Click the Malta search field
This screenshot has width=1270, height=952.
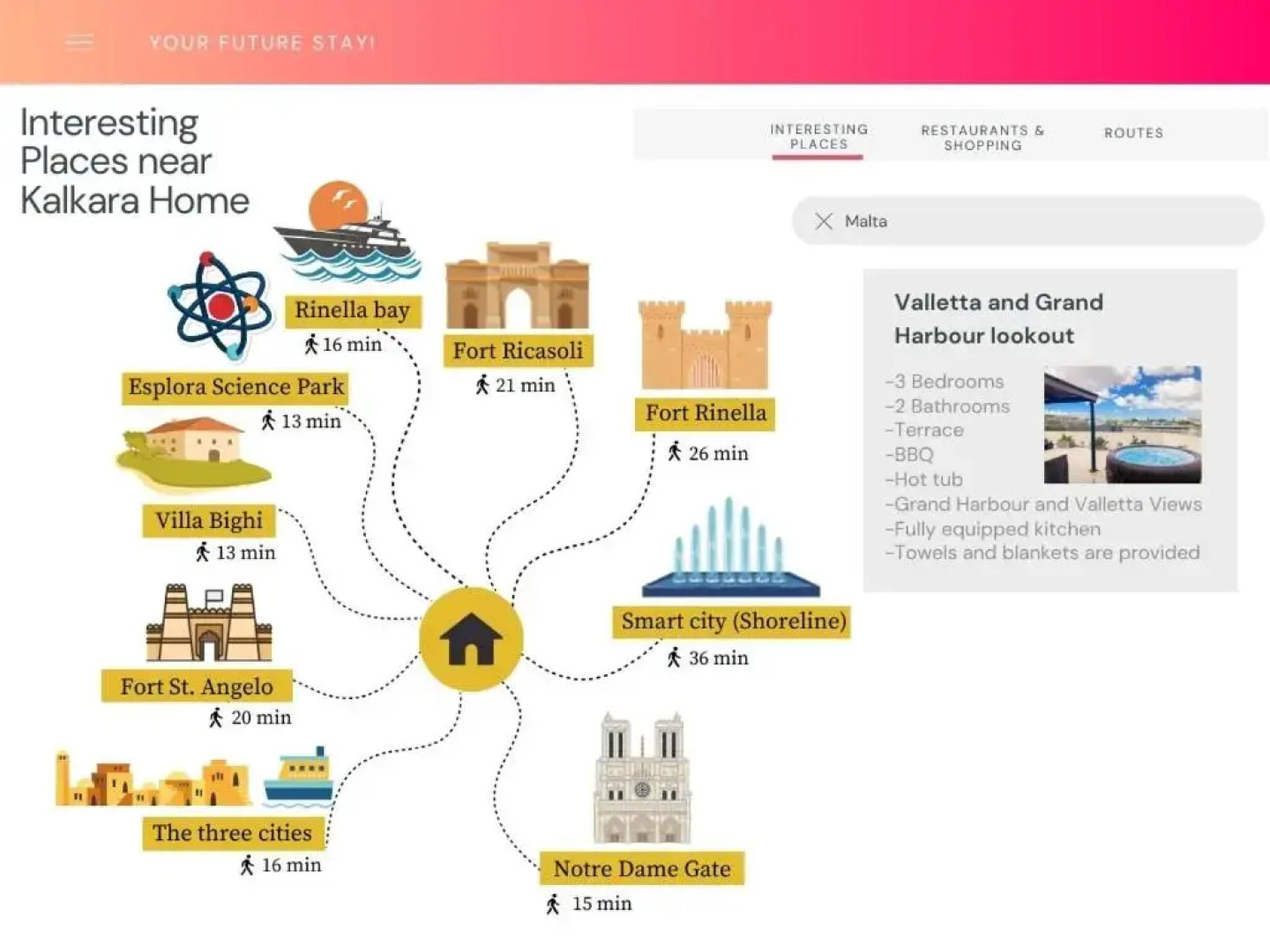tap(1041, 221)
